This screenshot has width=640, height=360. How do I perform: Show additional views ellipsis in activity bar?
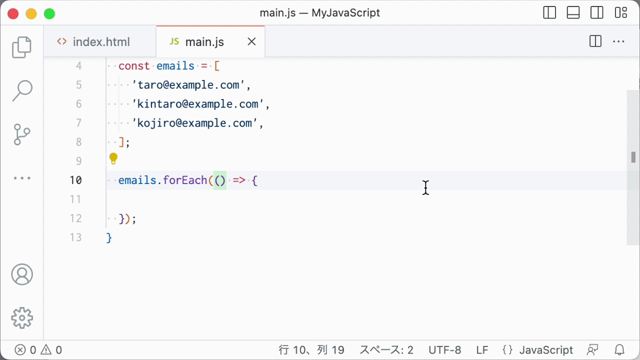(22, 178)
